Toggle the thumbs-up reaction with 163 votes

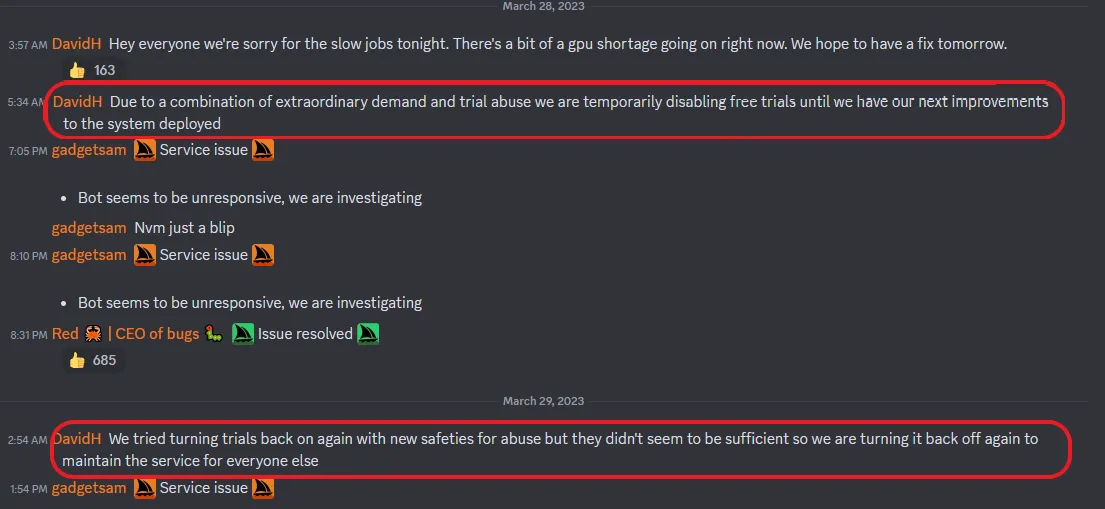coord(92,70)
